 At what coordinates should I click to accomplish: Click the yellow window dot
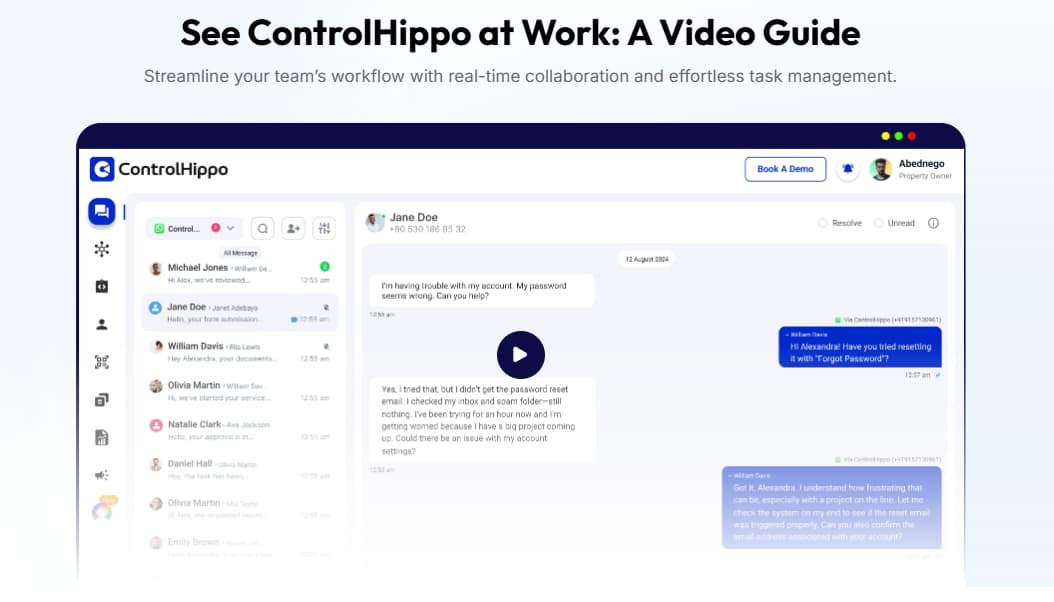885,136
